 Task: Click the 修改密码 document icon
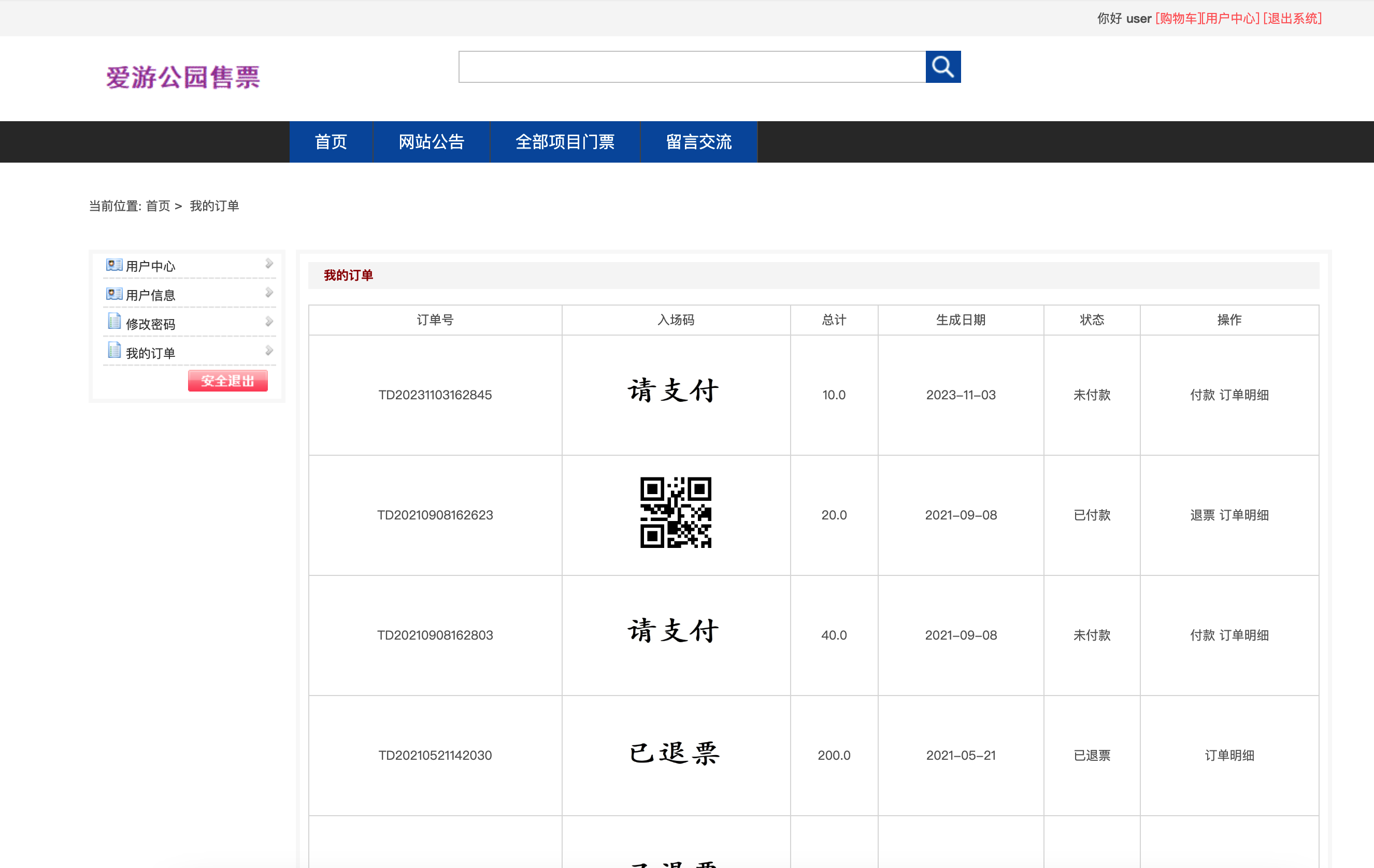pyautogui.click(x=114, y=322)
